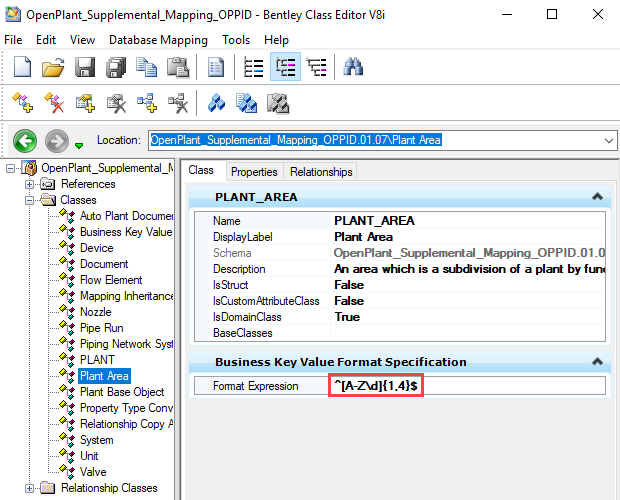Select the highlighted tree view icon
The width and height of the screenshot is (620, 500).
click(x=285, y=67)
